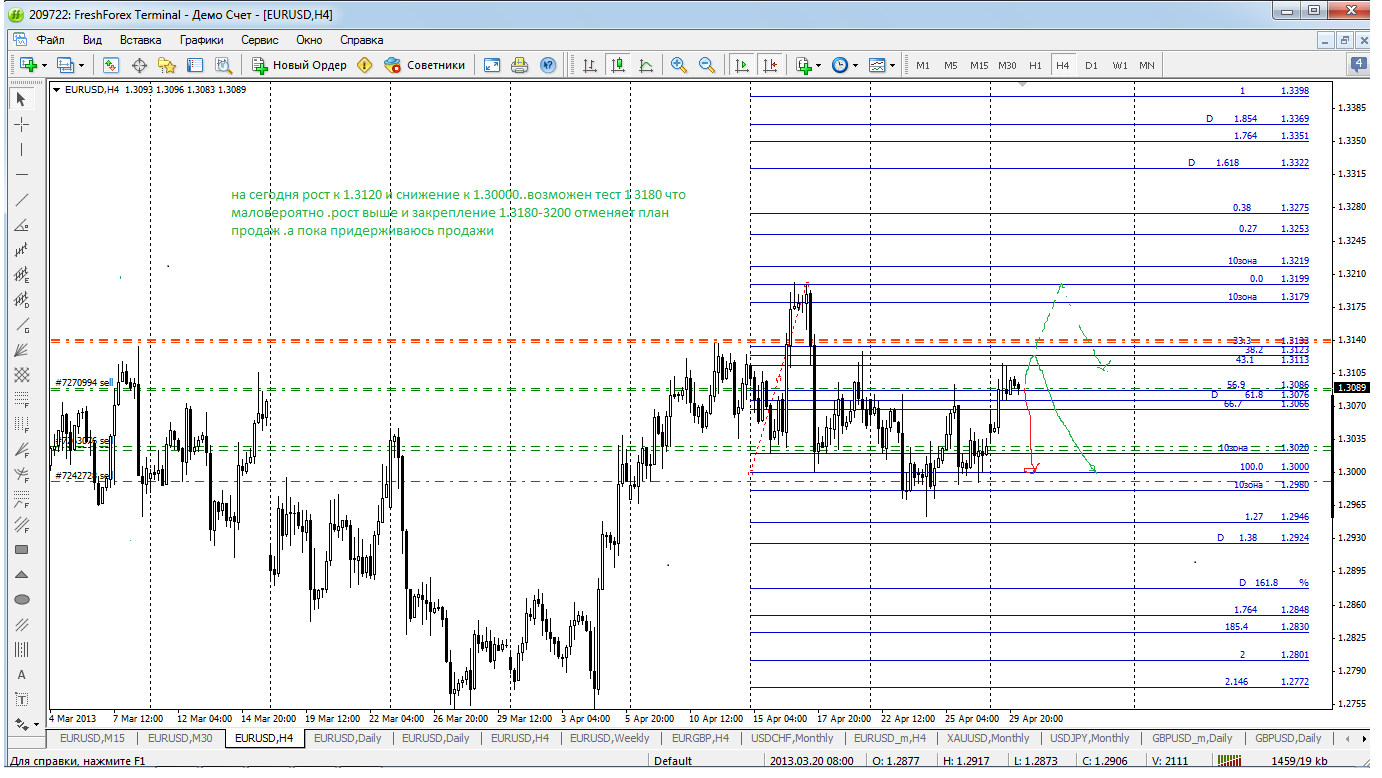The height and width of the screenshot is (778, 1382).
Task: Select the Triangle shape tool
Action: [x=22, y=574]
